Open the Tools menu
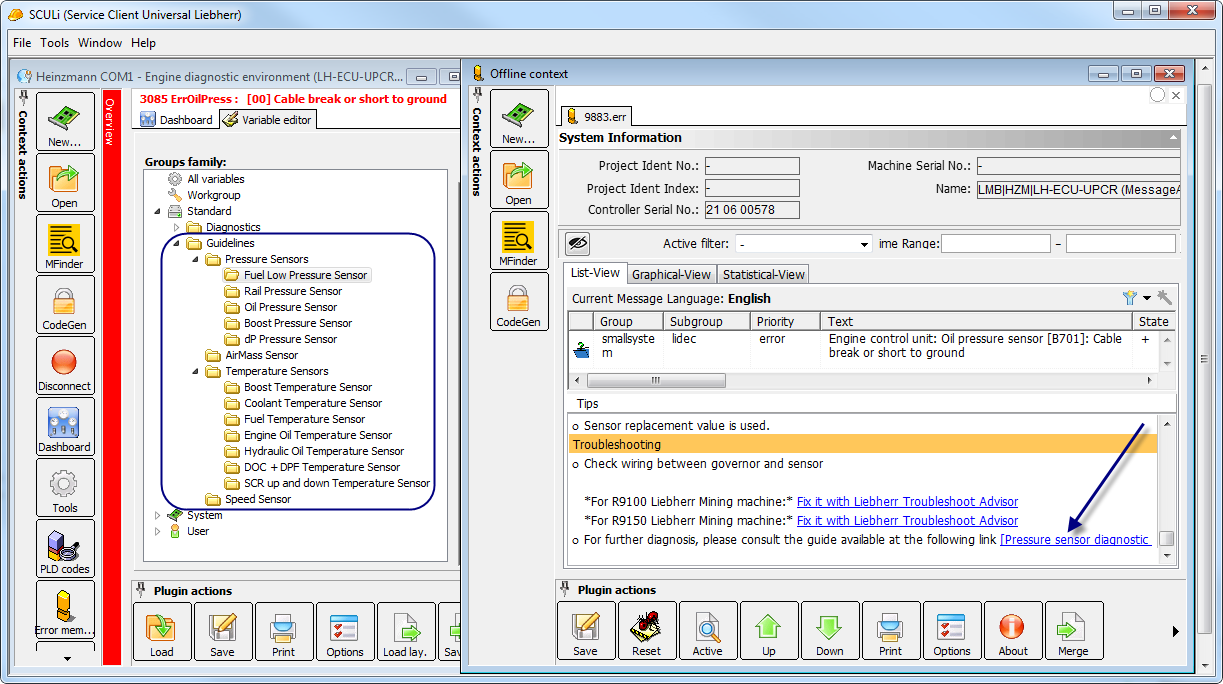 [54, 43]
